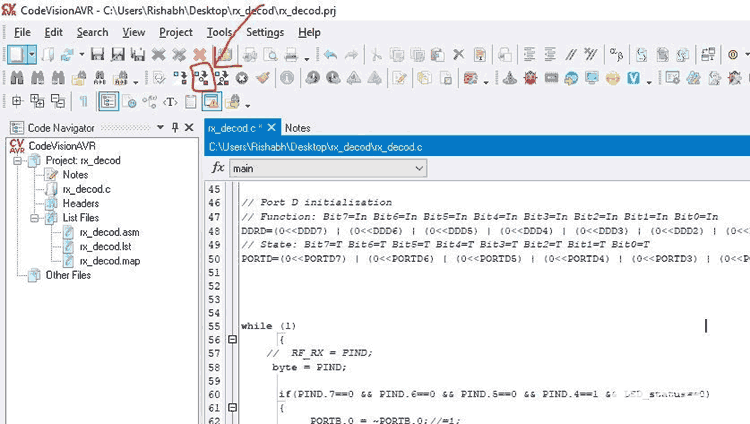The height and width of the screenshot is (424, 750).
Task: Find in files using the binoculars-with-folder icon
Action: point(79,77)
